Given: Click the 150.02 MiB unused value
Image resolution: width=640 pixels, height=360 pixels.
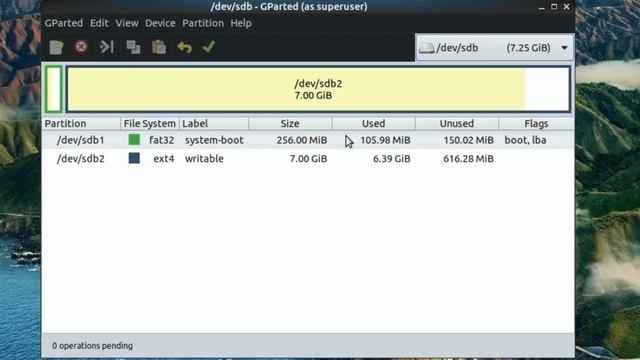Looking at the screenshot, I should click(x=469, y=140).
